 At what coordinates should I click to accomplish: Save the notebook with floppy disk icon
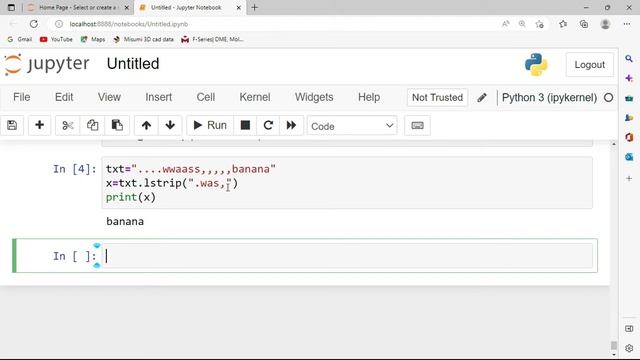click(x=12, y=125)
